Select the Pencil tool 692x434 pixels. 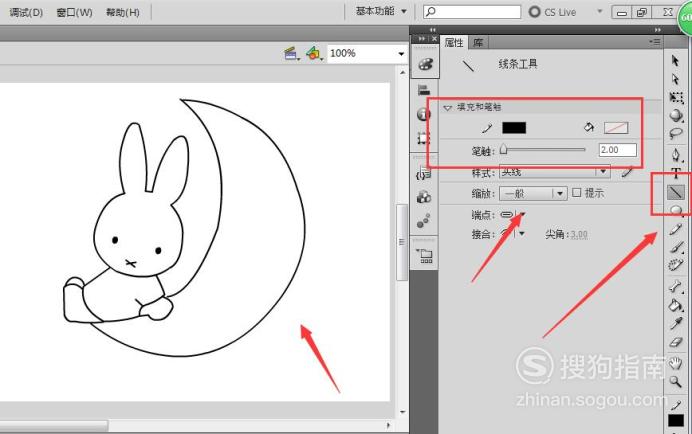676,230
